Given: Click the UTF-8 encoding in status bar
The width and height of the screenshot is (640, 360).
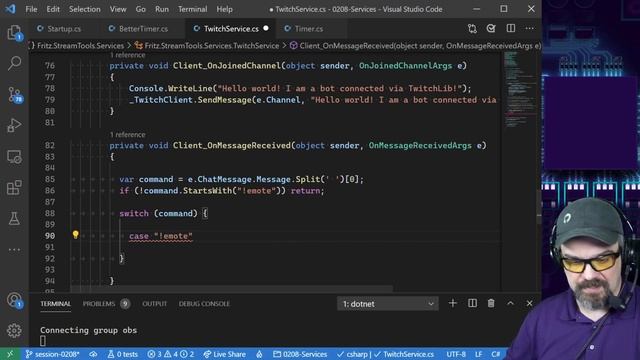Looking at the screenshot, I should (456, 354).
